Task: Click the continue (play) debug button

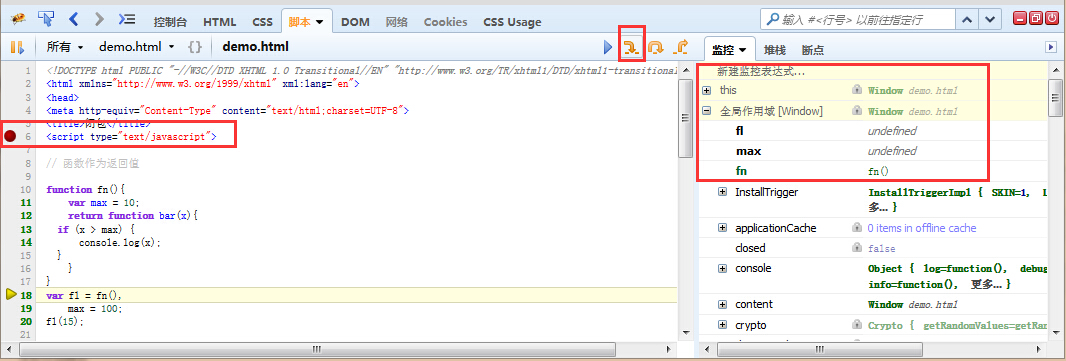Action: point(608,47)
